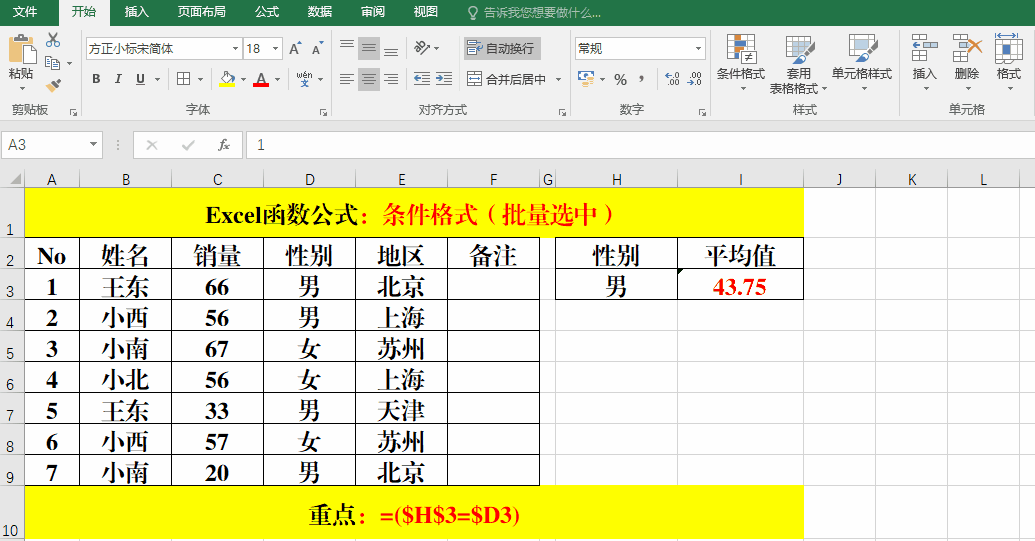Click the Align Right icon
Image resolution: width=1035 pixels, height=541 pixels.
point(391,79)
